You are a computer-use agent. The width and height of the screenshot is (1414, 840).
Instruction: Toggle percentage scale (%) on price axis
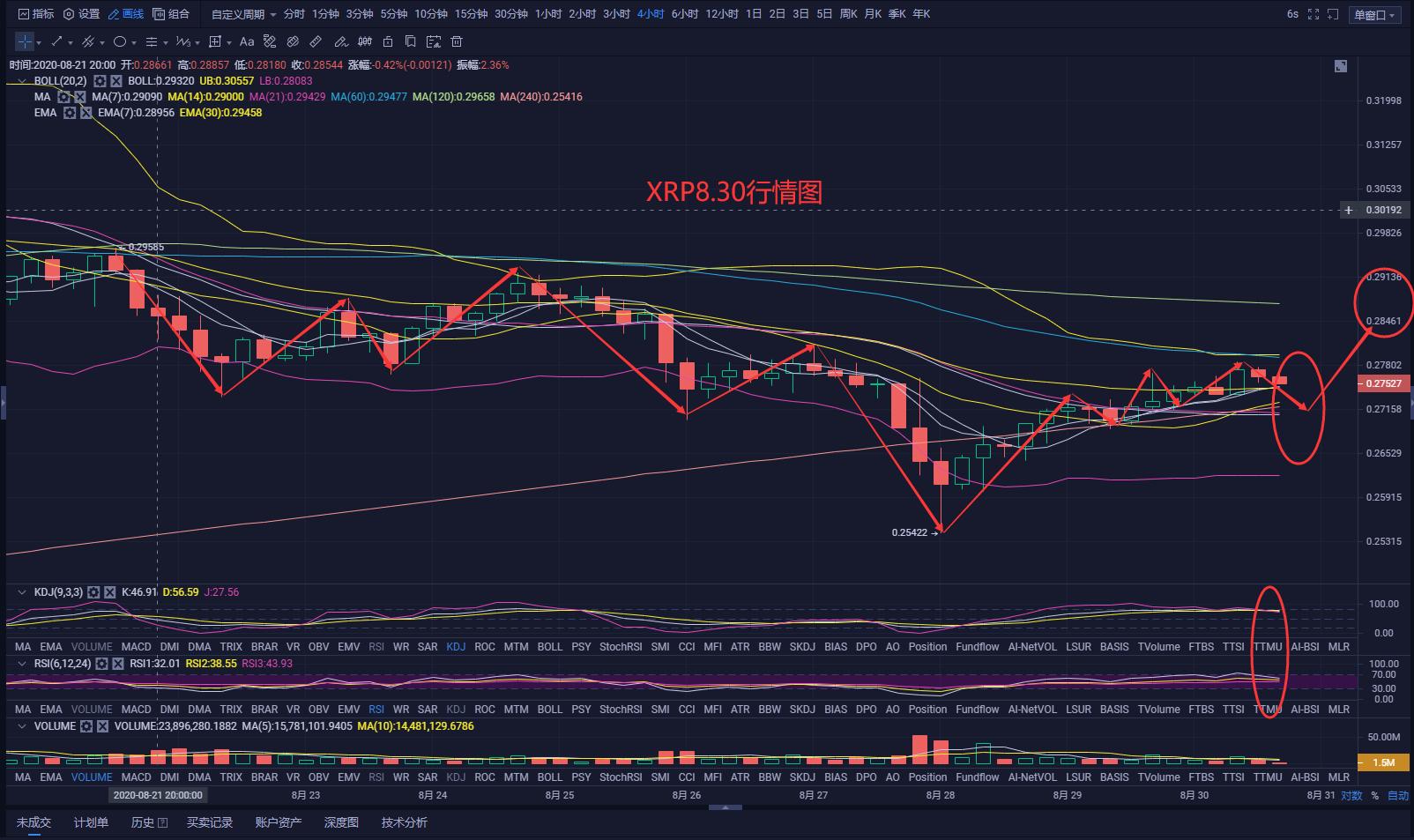[x=1374, y=795]
